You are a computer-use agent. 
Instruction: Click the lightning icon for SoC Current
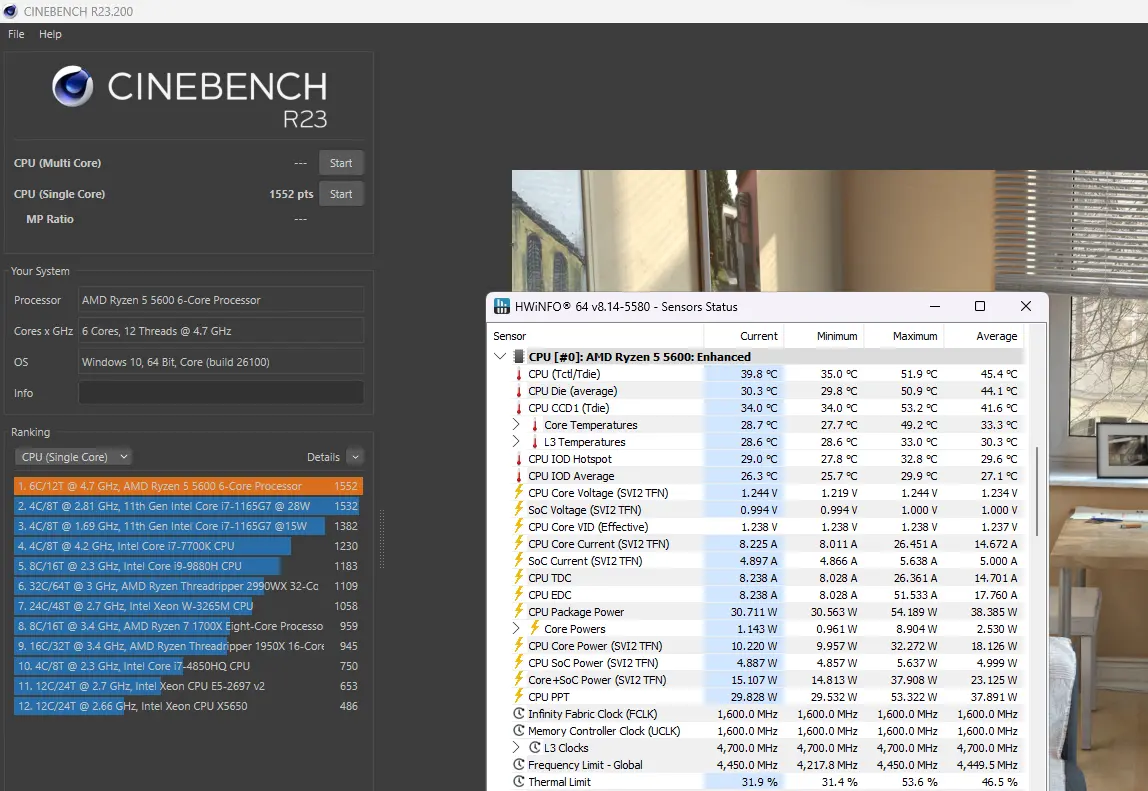[519, 560]
